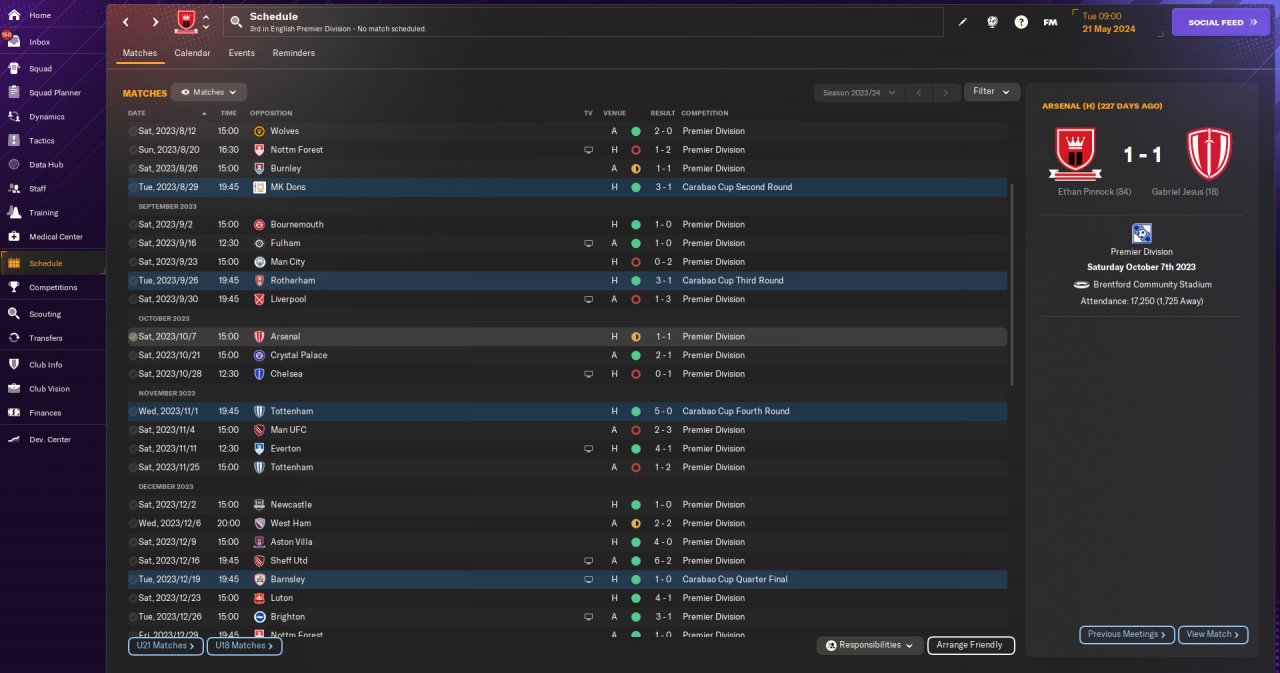
Task: Click the forward navigation arrow
Action: tap(155, 22)
